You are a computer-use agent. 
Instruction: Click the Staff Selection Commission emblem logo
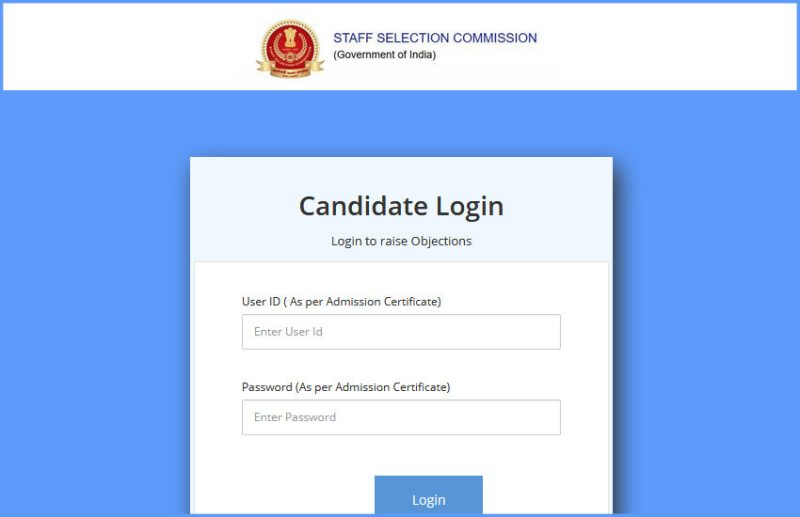point(289,48)
